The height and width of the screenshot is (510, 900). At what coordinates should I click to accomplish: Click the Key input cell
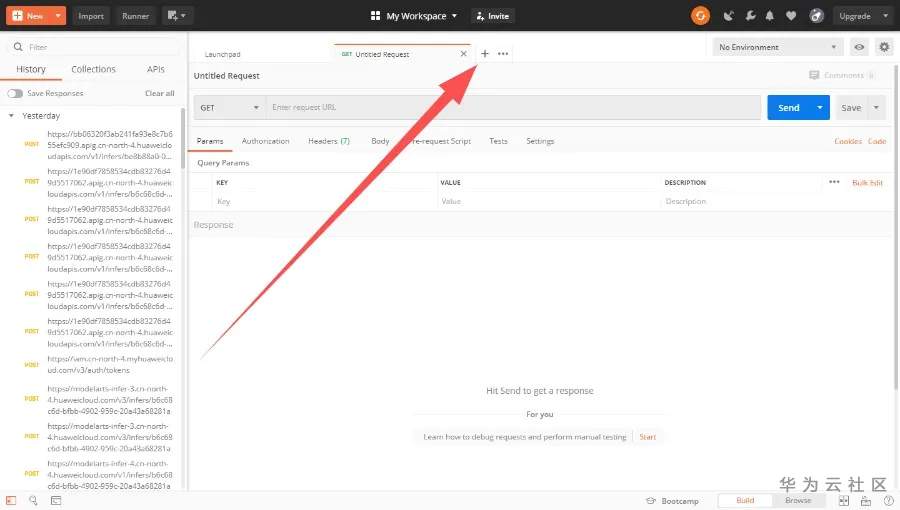(324, 201)
